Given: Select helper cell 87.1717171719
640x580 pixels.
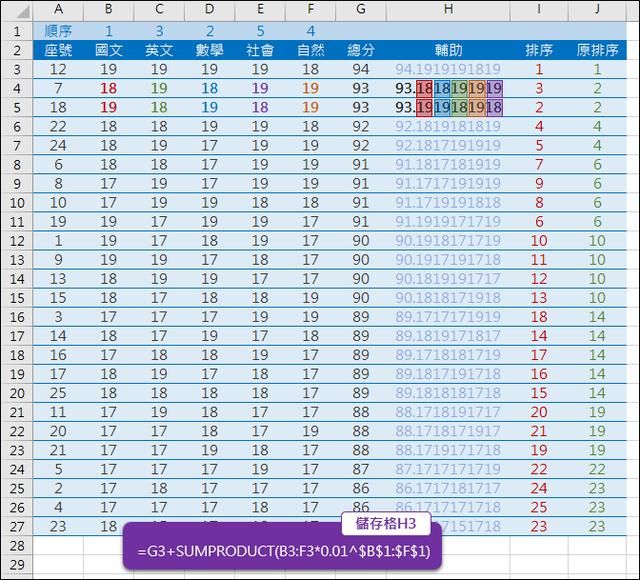Looking at the screenshot, I should click(448, 469).
